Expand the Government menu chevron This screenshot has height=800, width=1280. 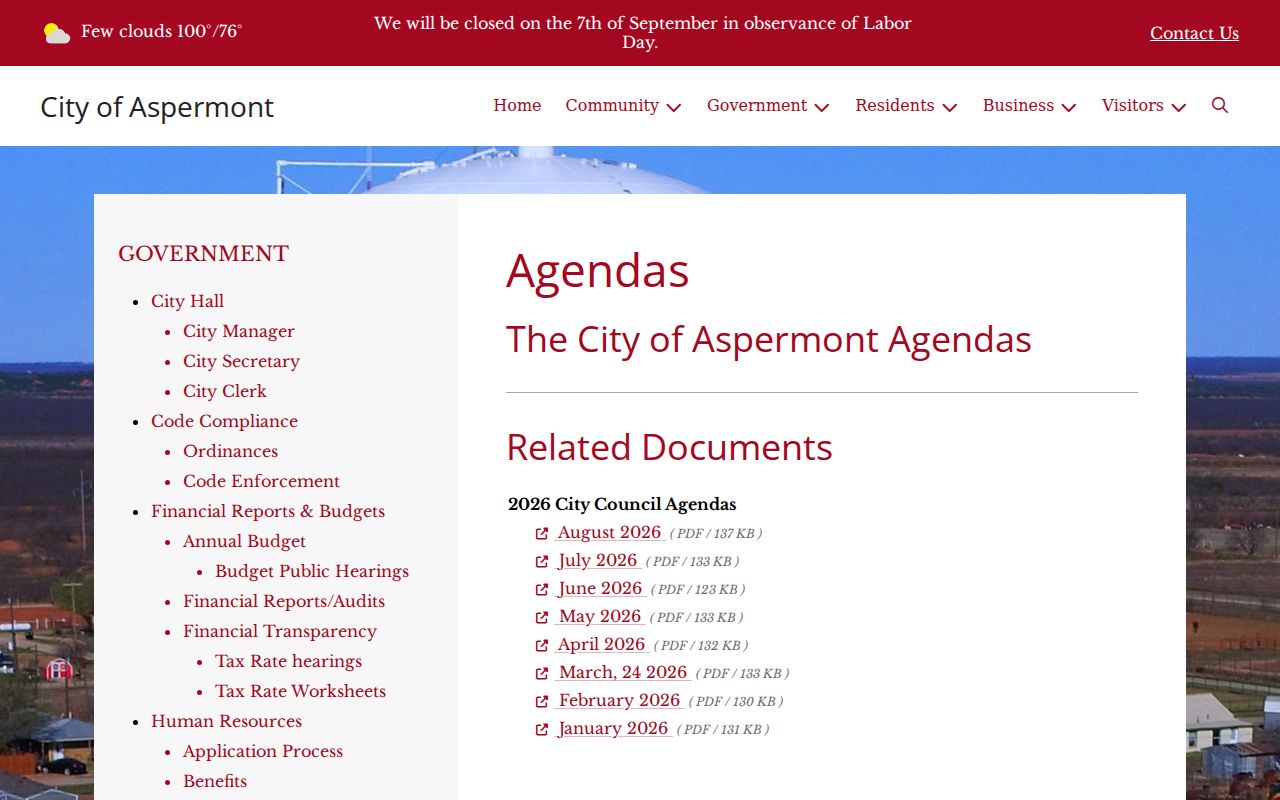[x=822, y=107]
